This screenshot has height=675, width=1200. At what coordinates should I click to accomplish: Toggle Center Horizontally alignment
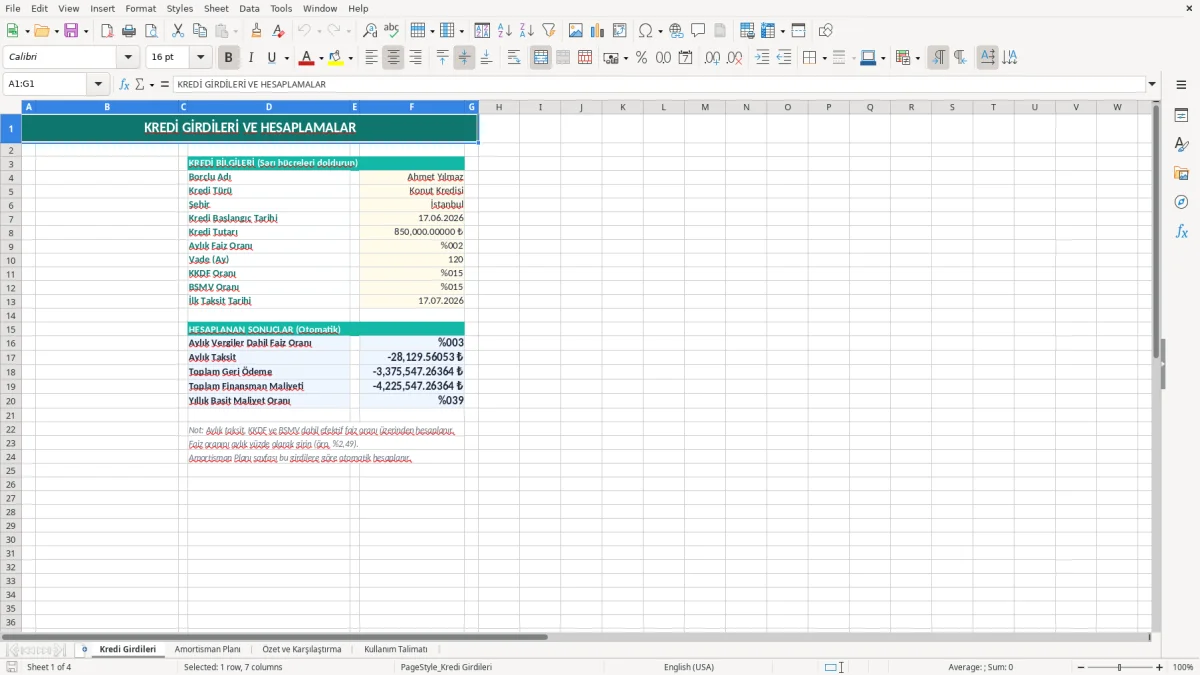pos(393,58)
